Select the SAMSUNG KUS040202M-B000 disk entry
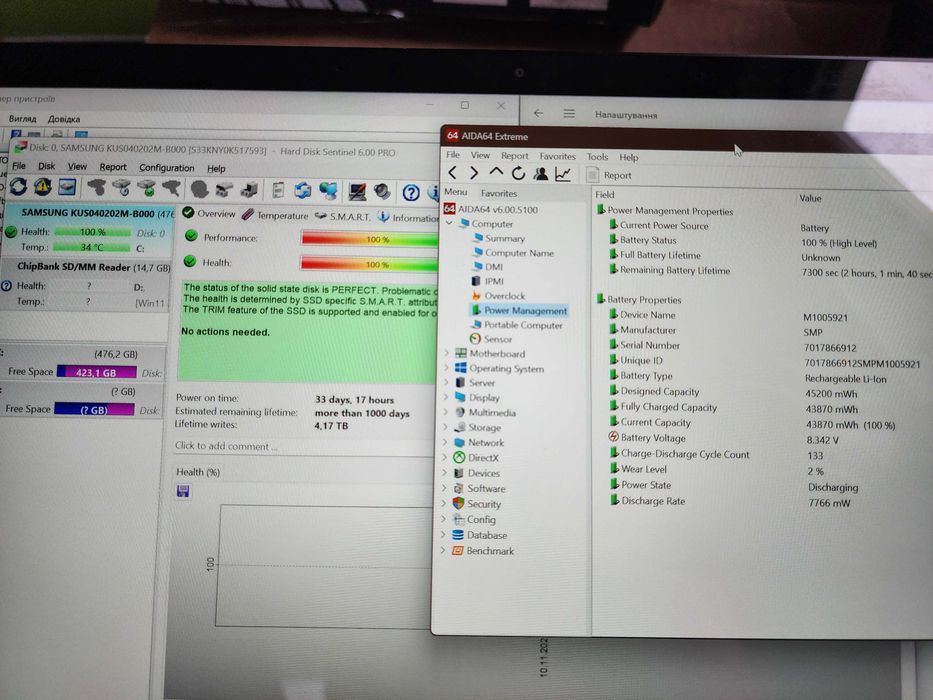This screenshot has height=700, width=933. (x=89, y=230)
